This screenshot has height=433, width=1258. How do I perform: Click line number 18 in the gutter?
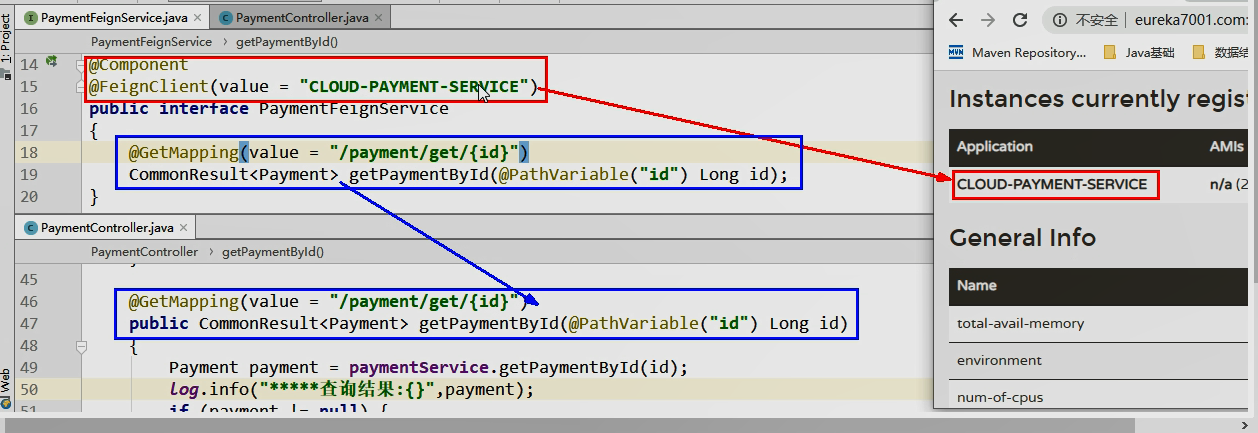28,152
